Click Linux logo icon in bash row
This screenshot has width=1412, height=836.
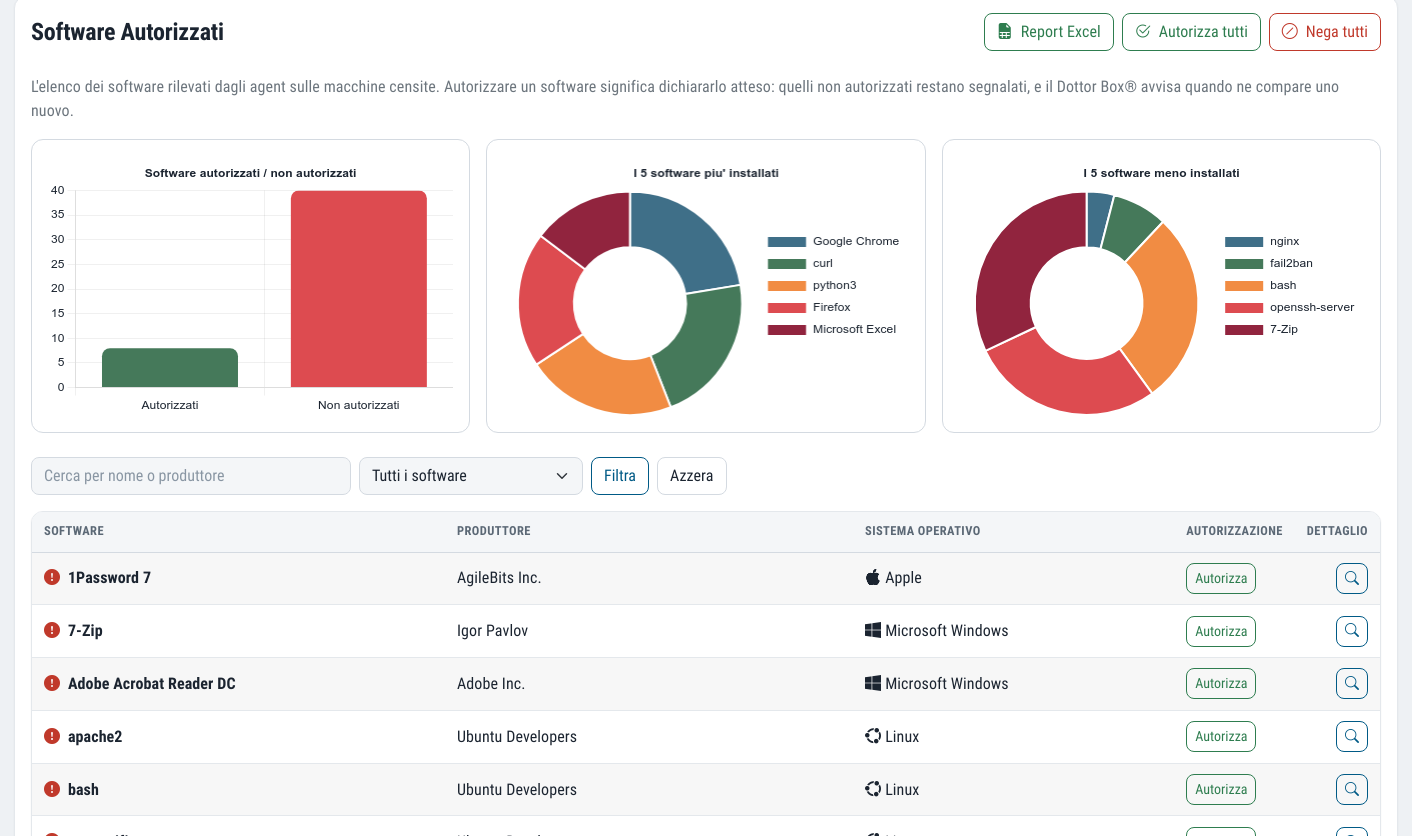tap(873, 790)
